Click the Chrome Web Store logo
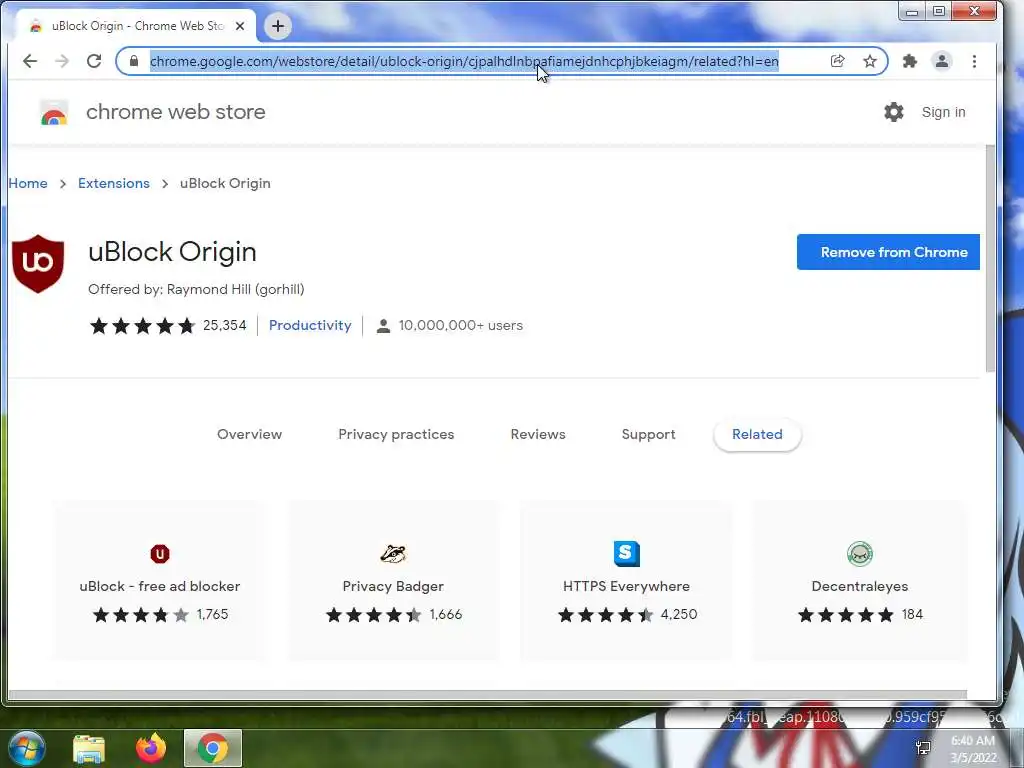The width and height of the screenshot is (1024, 768). click(54, 112)
